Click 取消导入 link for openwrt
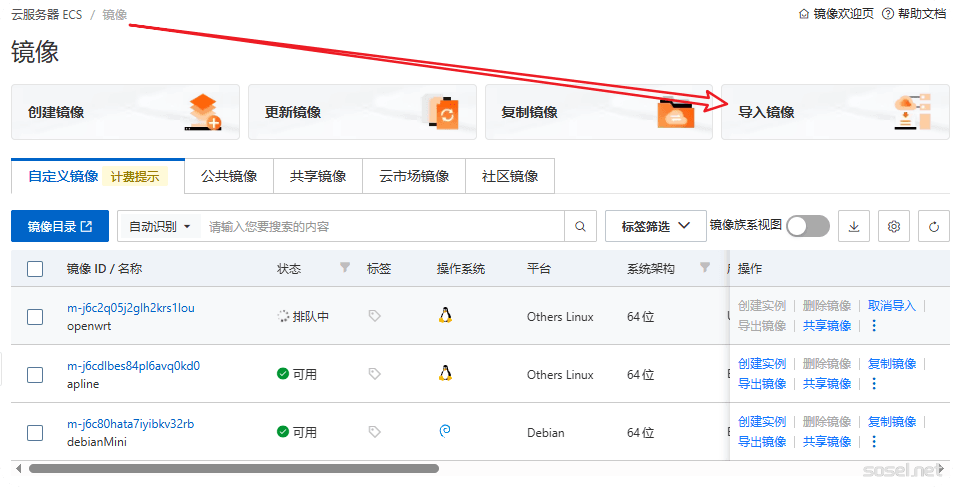953x487 pixels. coord(891,306)
